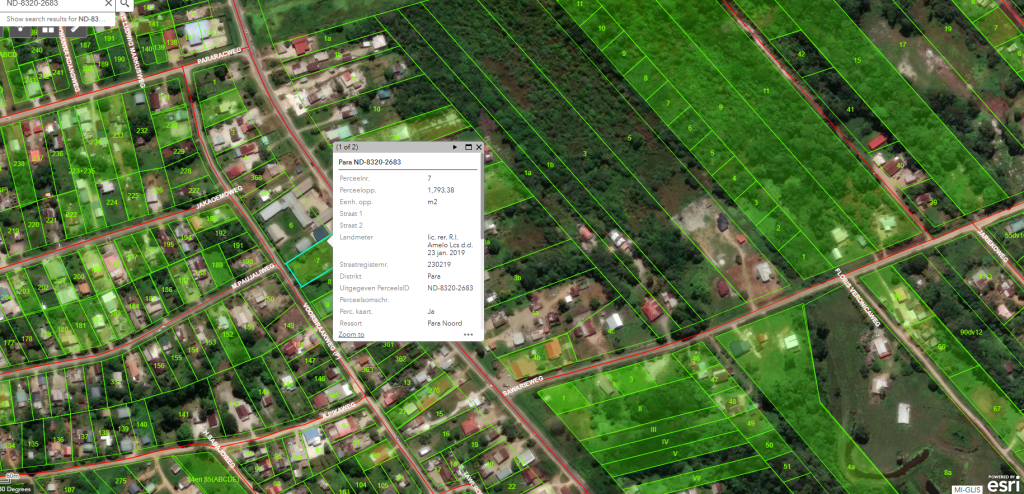Screen dimensions: 1024x494
Task: Click the esri logo
Action: coord(1002,484)
